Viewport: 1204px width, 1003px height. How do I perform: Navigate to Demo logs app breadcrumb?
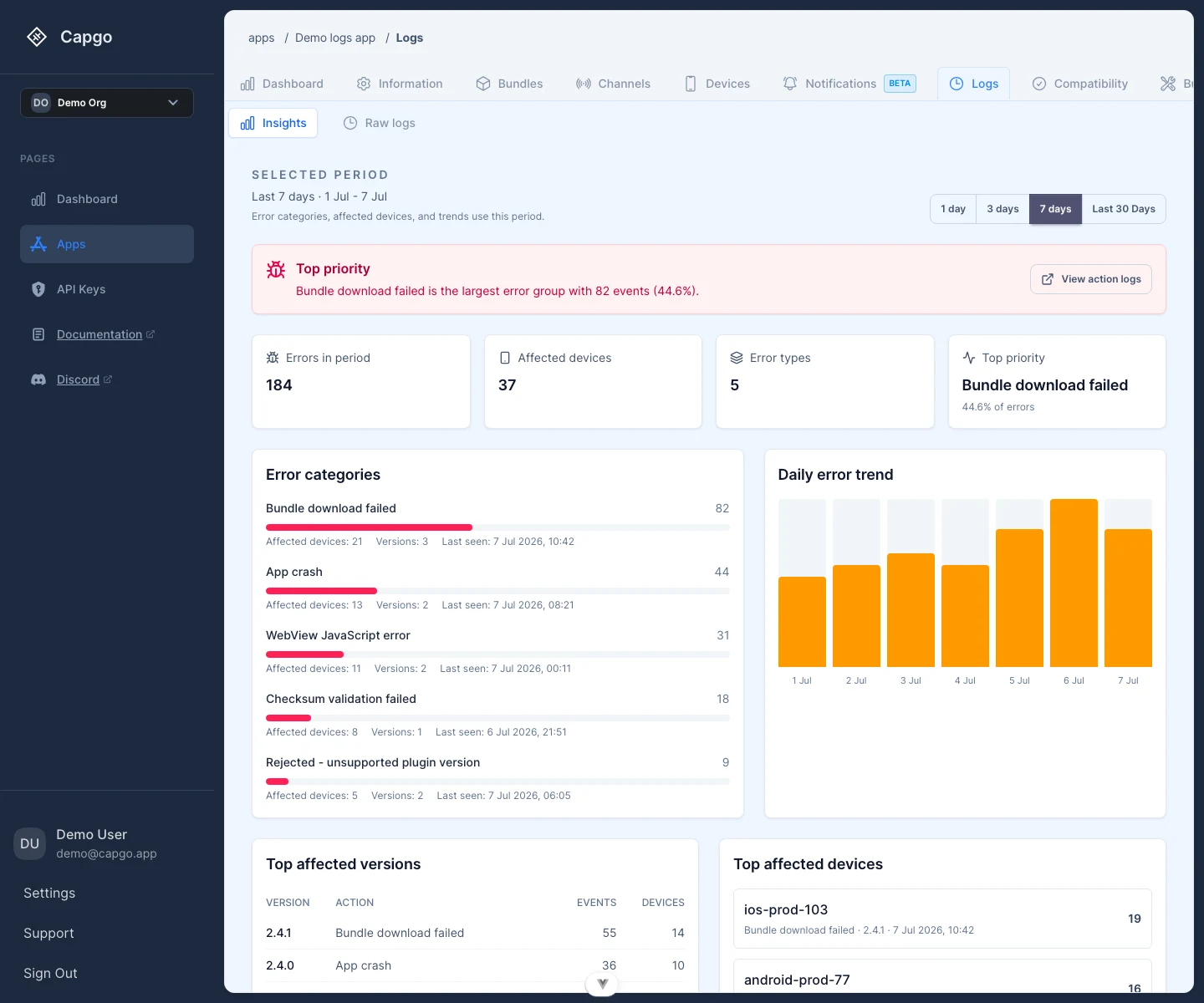coord(335,38)
